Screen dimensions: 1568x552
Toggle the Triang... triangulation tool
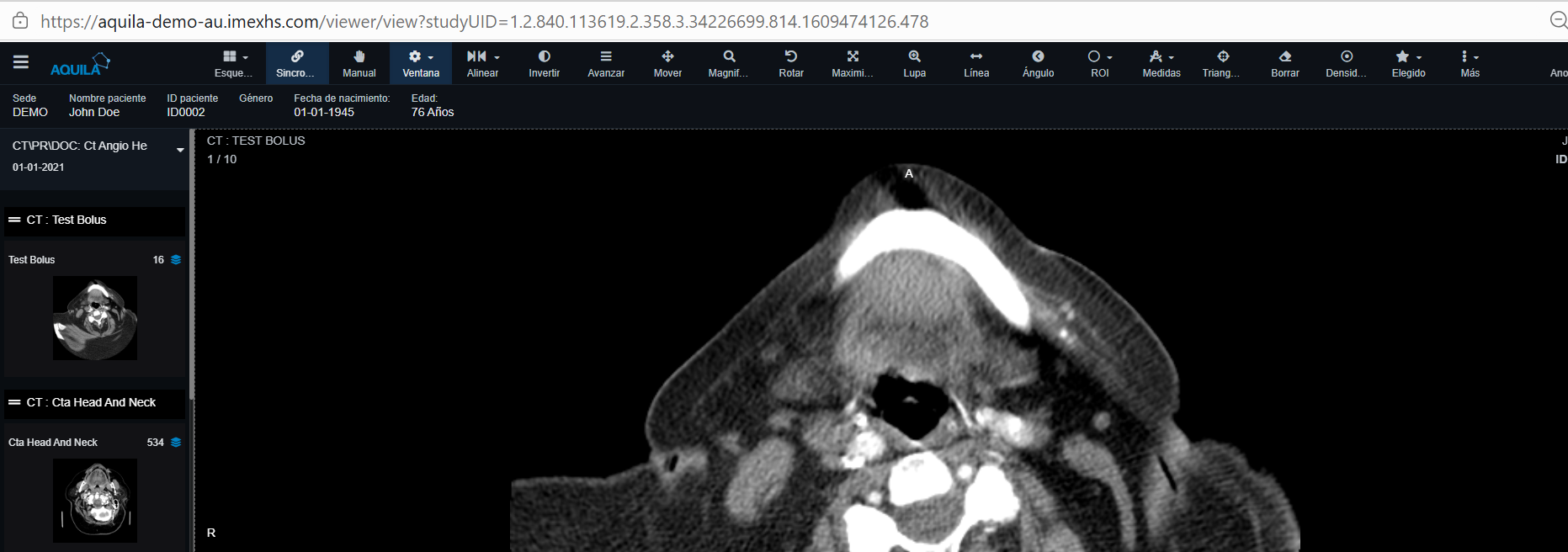[1222, 63]
